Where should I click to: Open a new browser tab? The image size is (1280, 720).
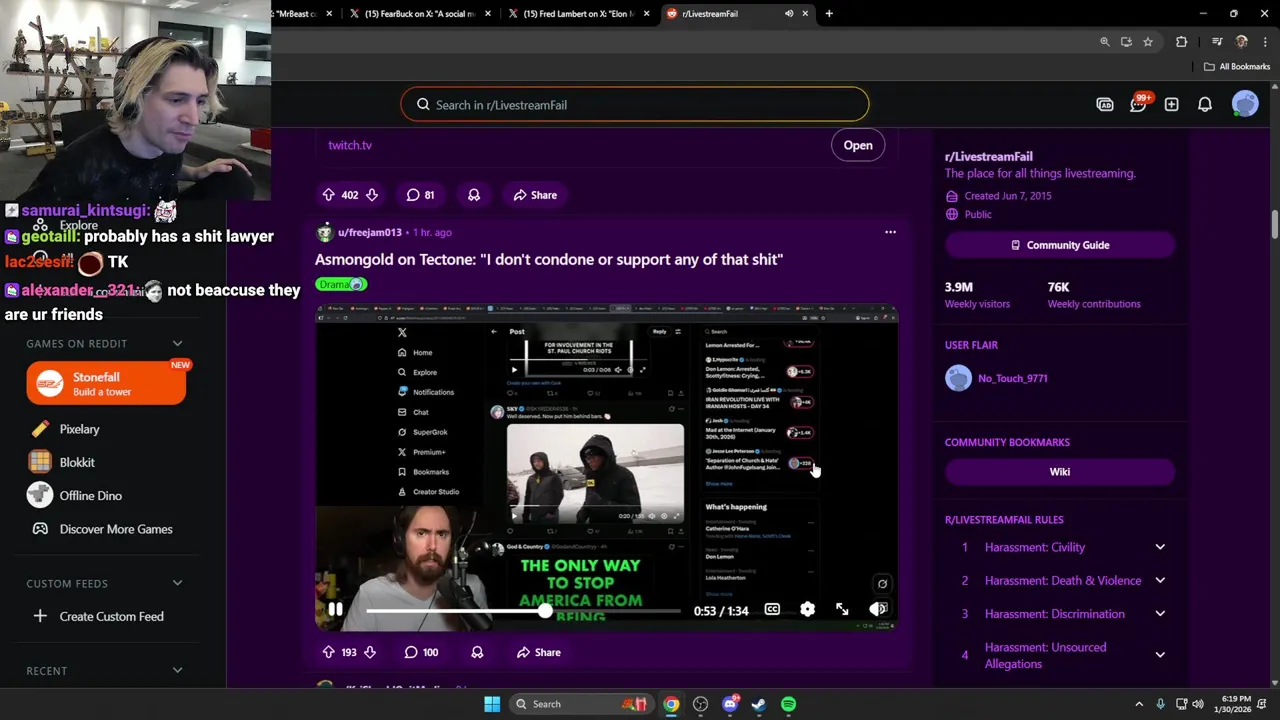829,14
